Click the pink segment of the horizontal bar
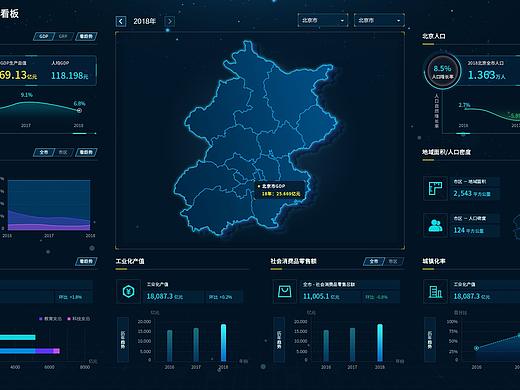Viewport: 520px width, 390px height. coord(56,351)
